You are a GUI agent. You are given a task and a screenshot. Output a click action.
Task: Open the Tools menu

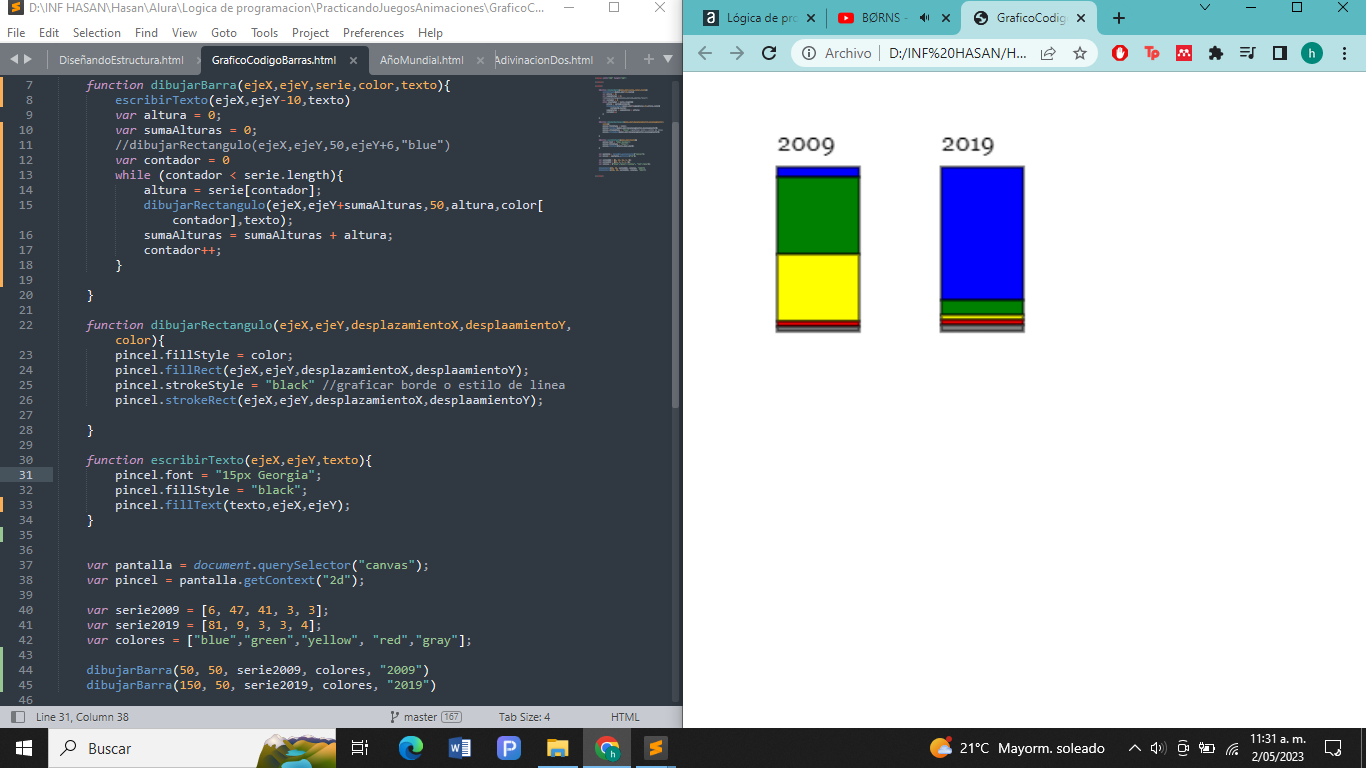pyautogui.click(x=265, y=33)
